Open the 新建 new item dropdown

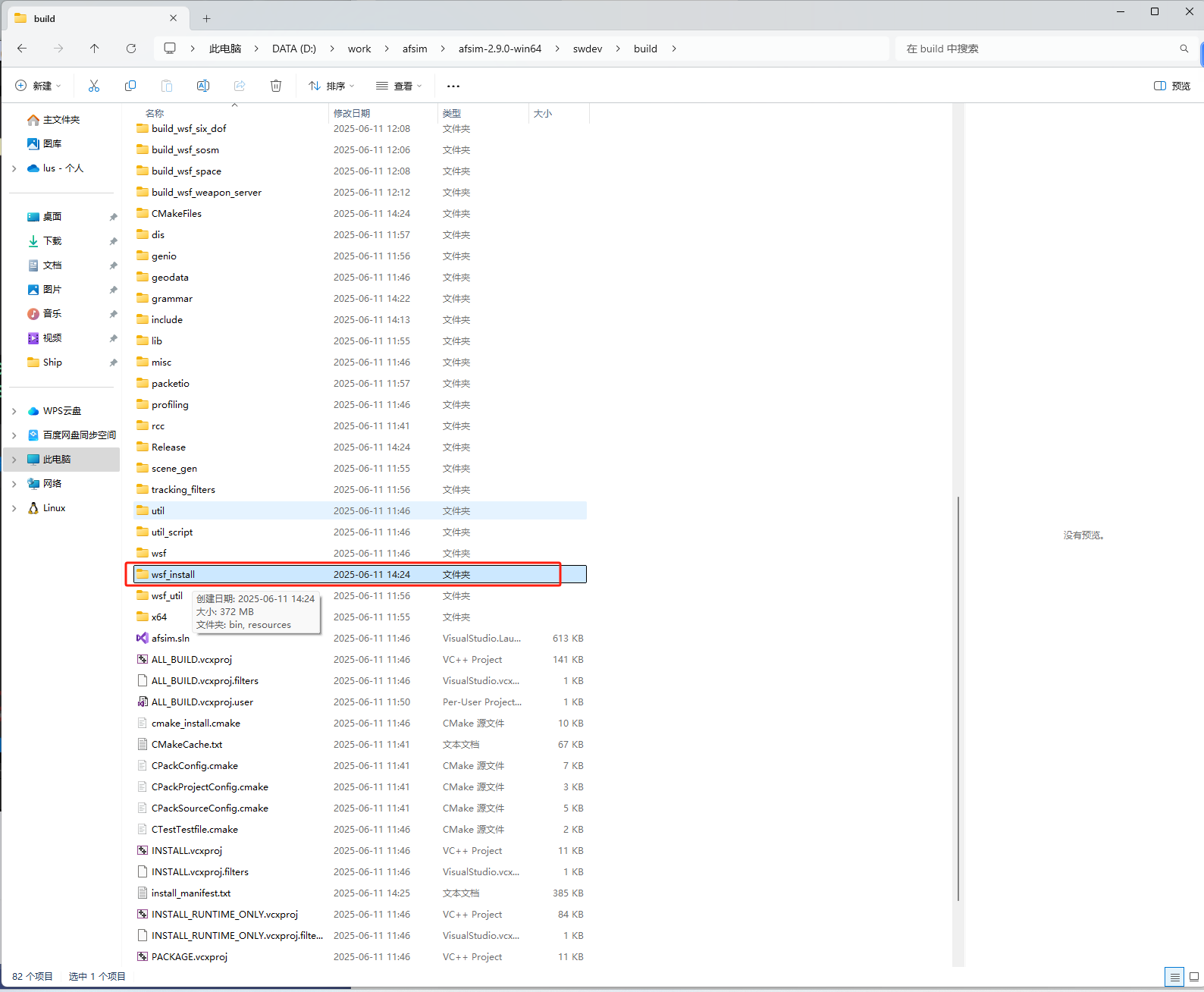point(39,86)
